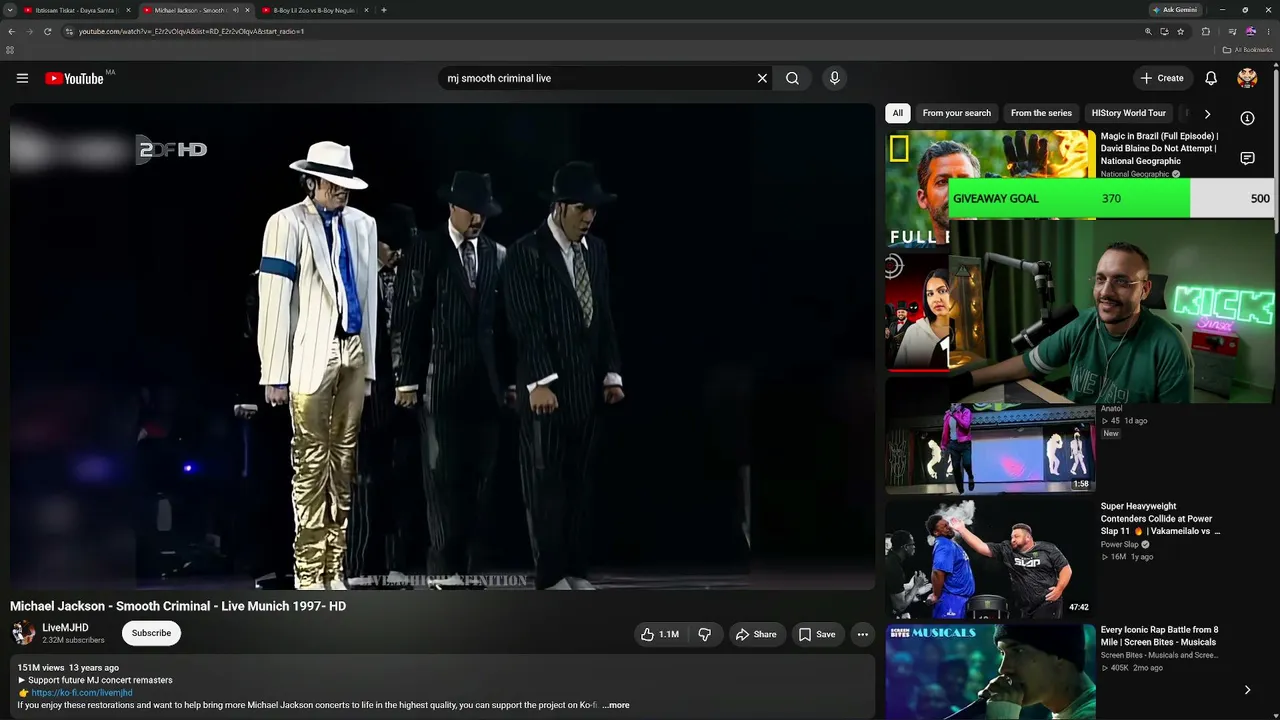
Task: Open the apps grid in bookmarks bar
Action: (10, 50)
